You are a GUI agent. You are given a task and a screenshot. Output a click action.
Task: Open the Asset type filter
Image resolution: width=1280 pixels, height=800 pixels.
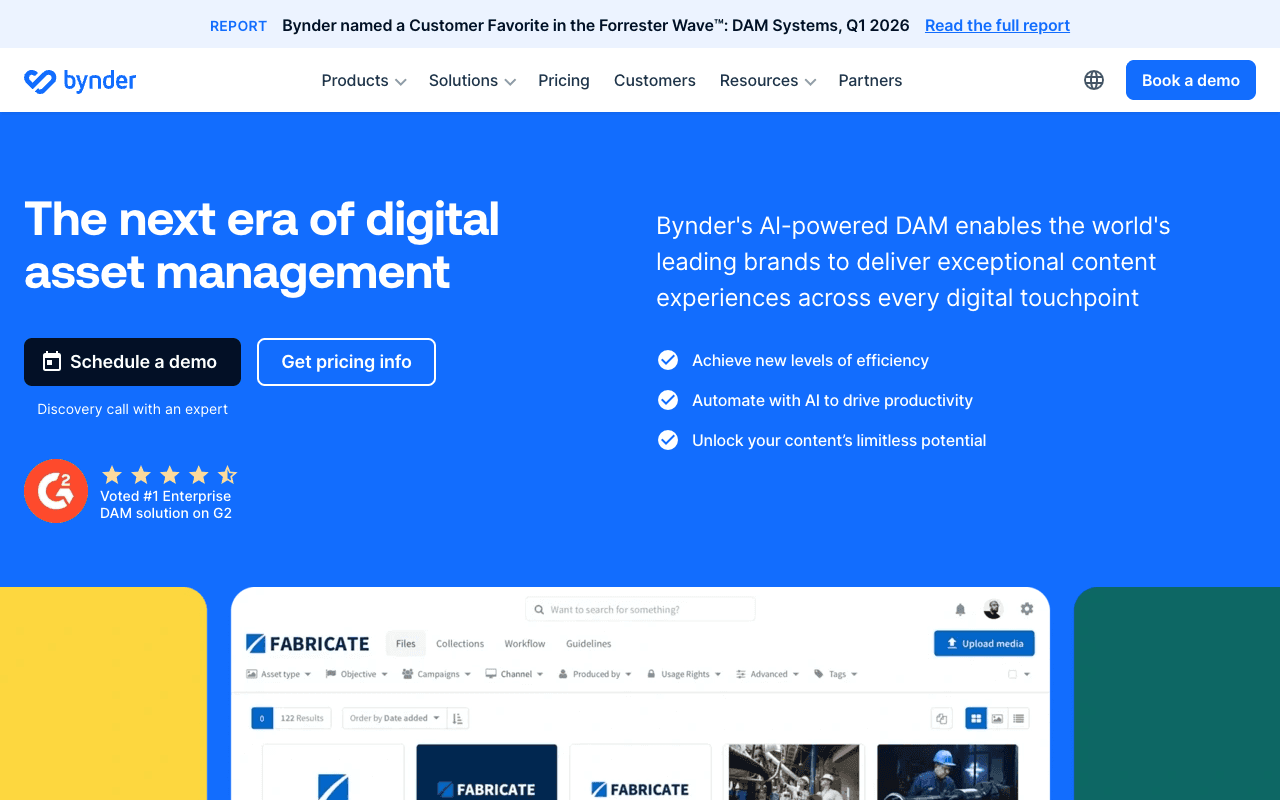click(x=279, y=674)
